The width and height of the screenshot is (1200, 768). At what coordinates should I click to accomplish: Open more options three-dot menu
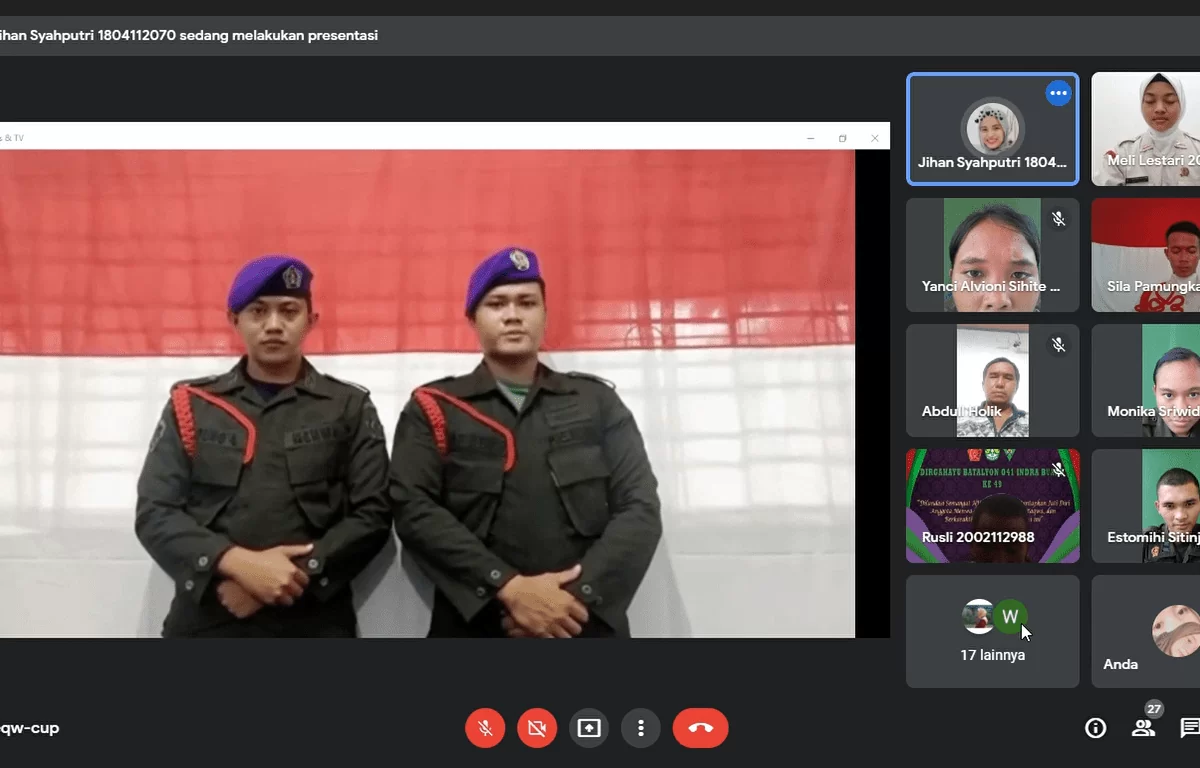pos(641,728)
